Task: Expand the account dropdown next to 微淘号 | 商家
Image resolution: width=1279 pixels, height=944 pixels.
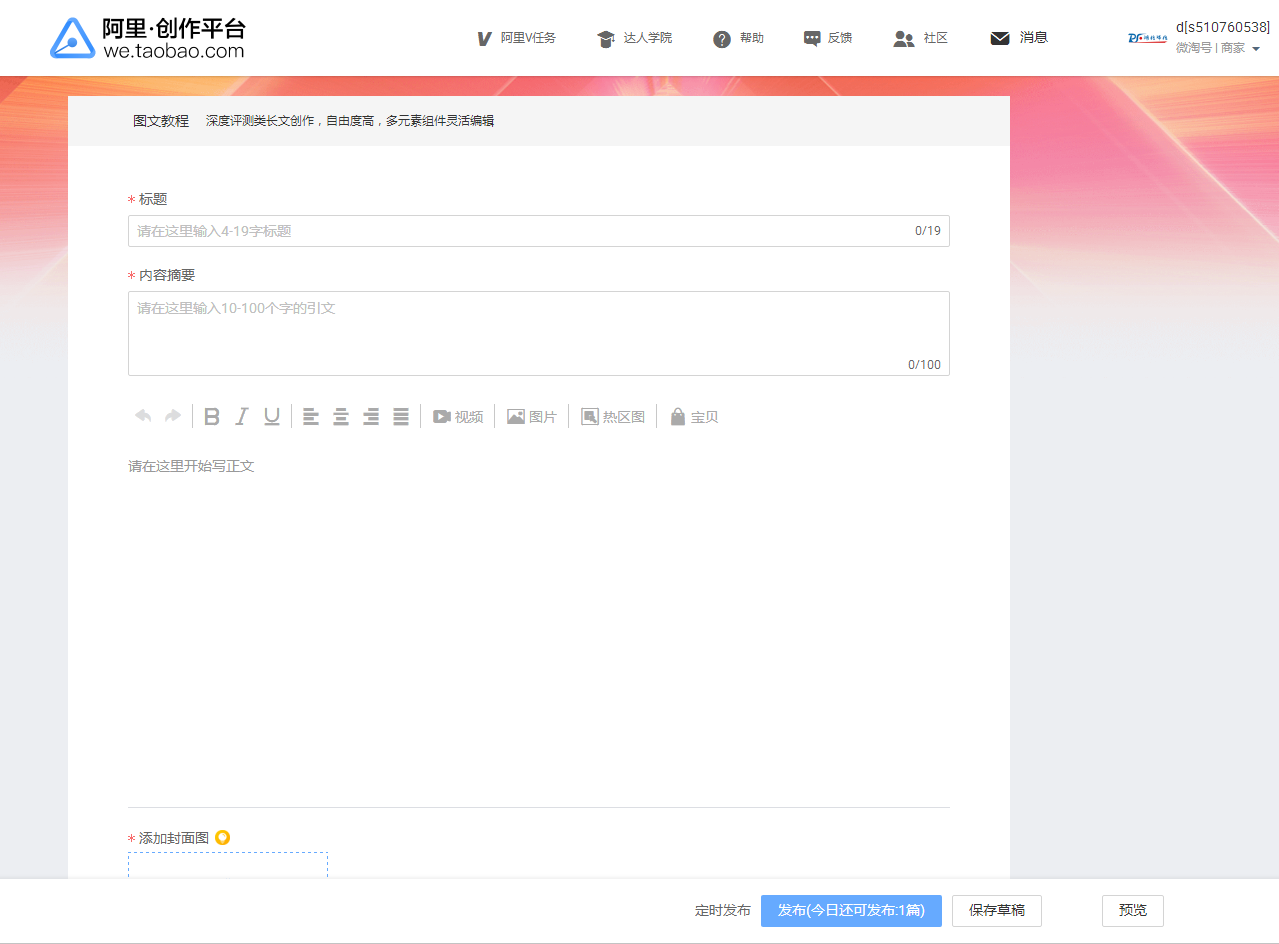Action: coord(1256,48)
